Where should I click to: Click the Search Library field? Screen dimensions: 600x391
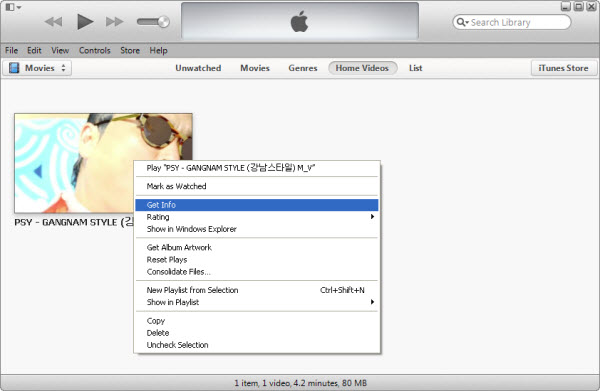tap(512, 22)
